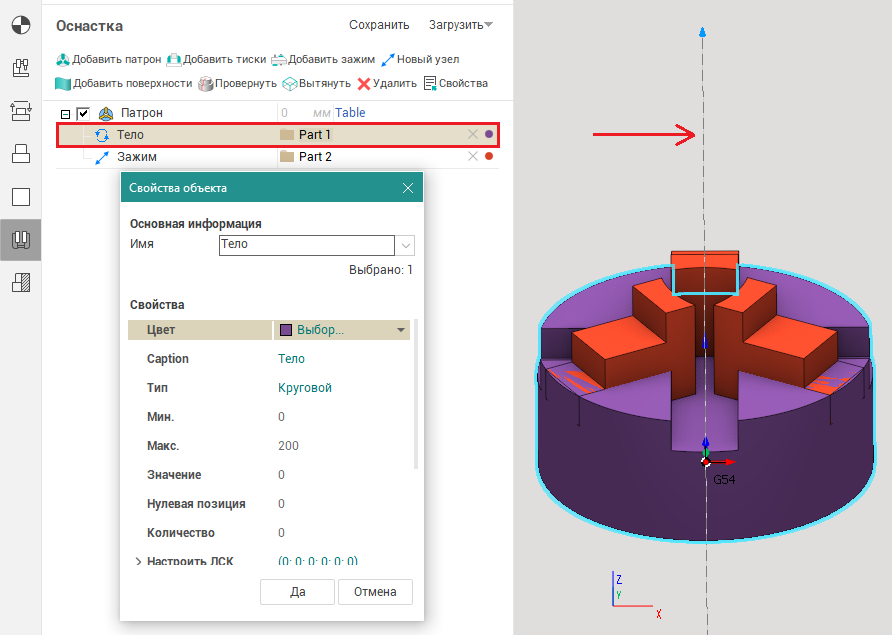Collapse the Патрон tree node
Image resolution: width=892 pixels, height=635 pixels.
(x=66, y=113)
